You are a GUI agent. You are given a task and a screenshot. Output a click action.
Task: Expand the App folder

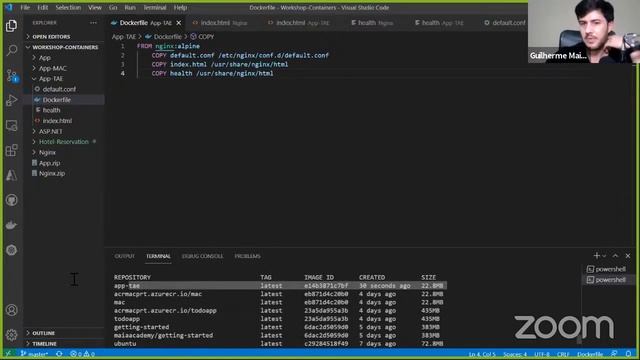click(x=44, y=58)
